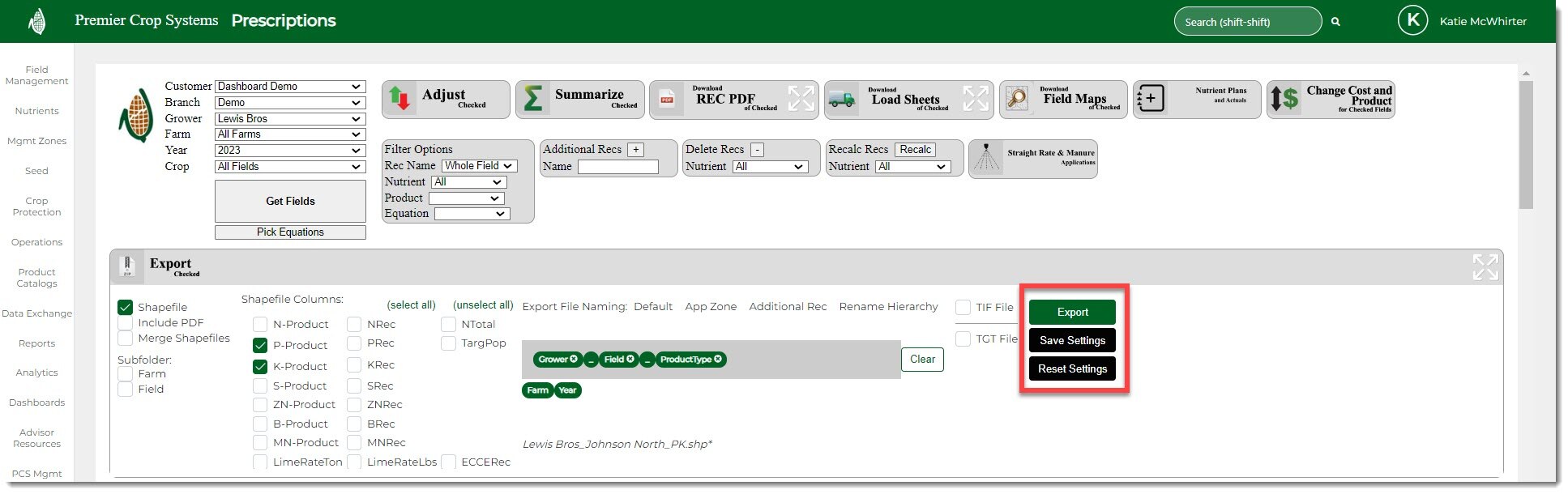Open the Grower dropdown
The height and width of the screenshot is (494, 1568).
289,118
